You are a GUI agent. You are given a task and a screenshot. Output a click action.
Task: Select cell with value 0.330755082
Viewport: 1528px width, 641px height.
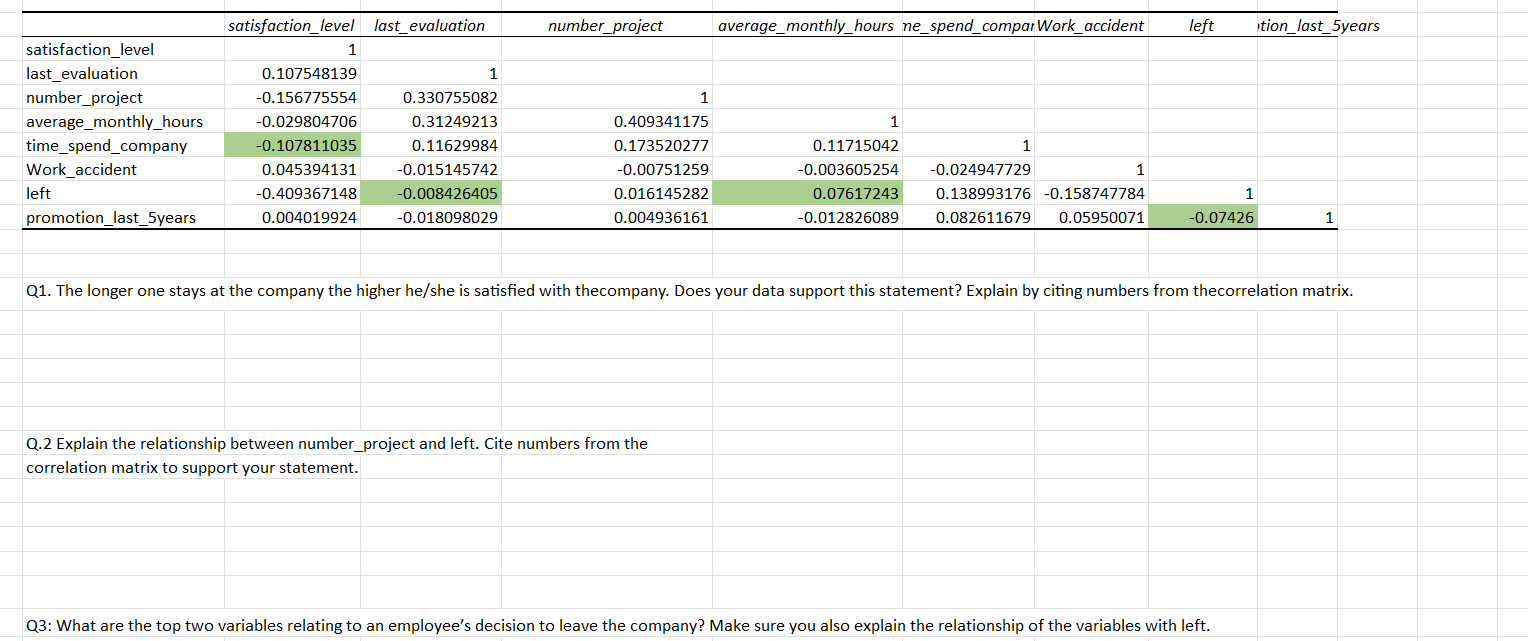[430, 97]
